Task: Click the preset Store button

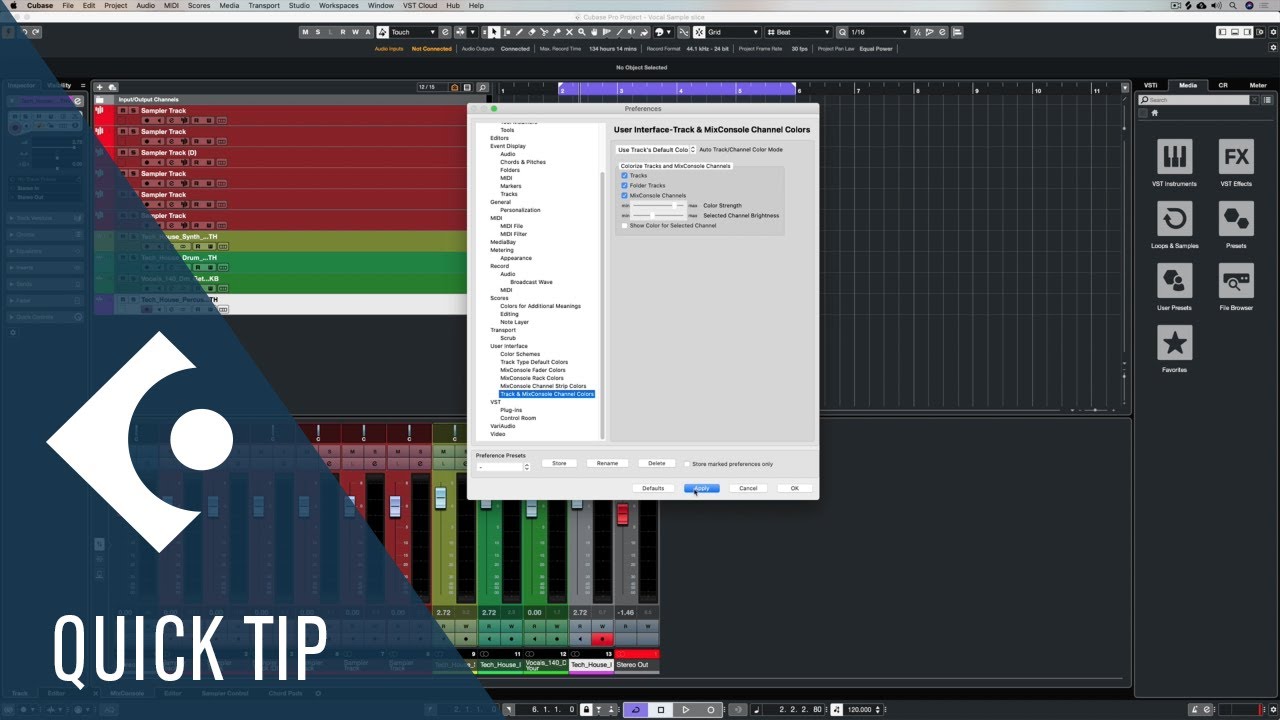Action: [x=559, y=463]
